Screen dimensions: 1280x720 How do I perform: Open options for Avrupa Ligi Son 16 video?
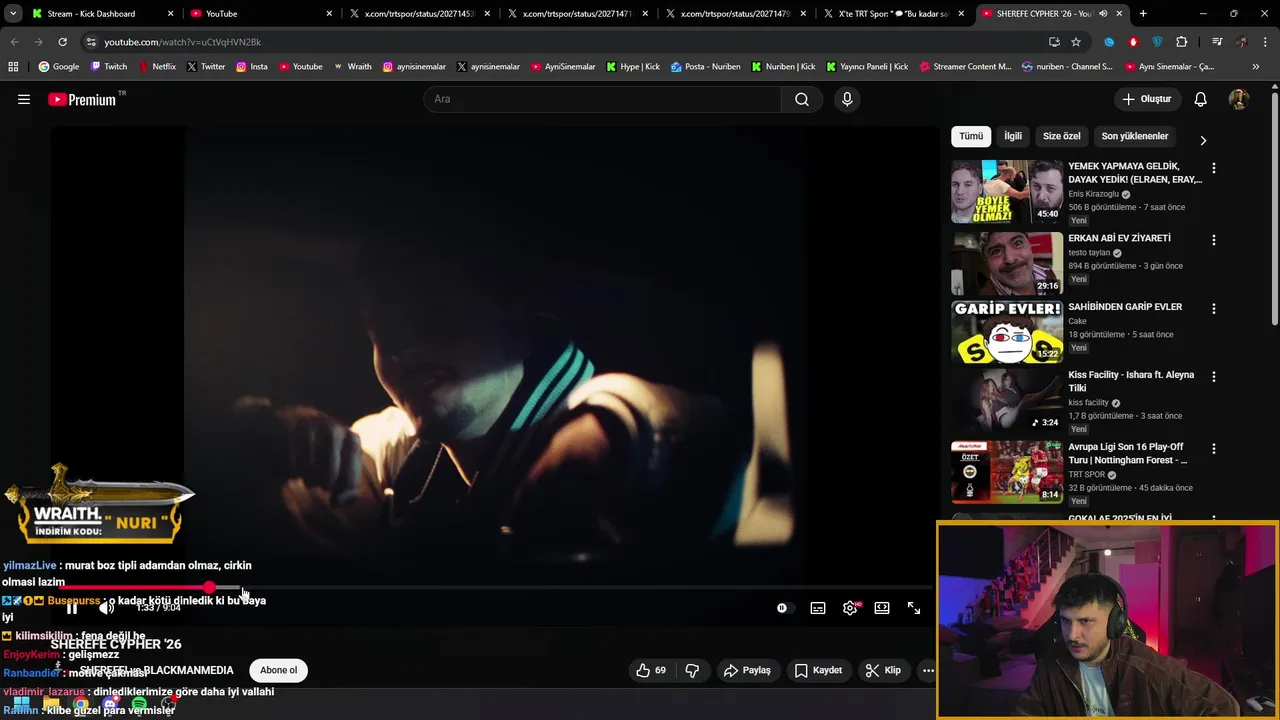click(x=1214, y=449)
